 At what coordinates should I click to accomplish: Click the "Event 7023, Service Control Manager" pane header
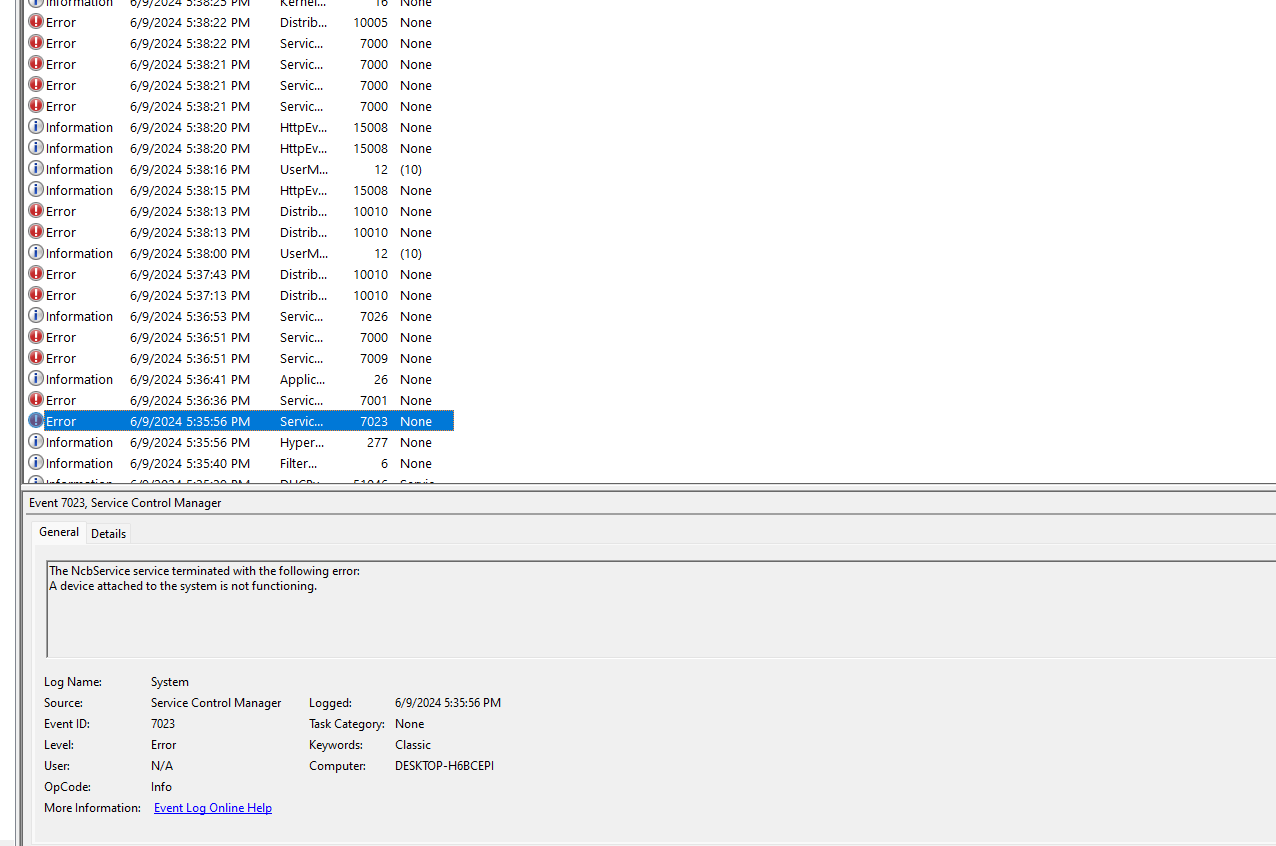coord(125,503)
